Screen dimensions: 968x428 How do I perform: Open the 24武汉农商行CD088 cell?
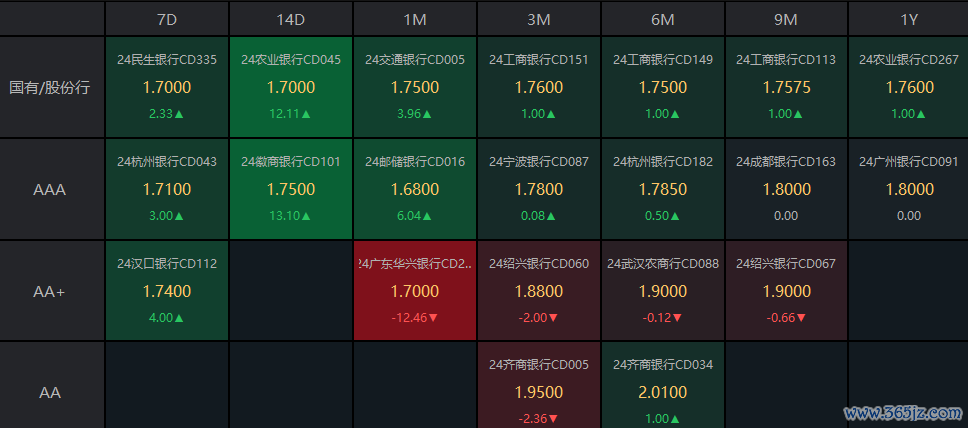pyautogui.click(x=662, y=291)
